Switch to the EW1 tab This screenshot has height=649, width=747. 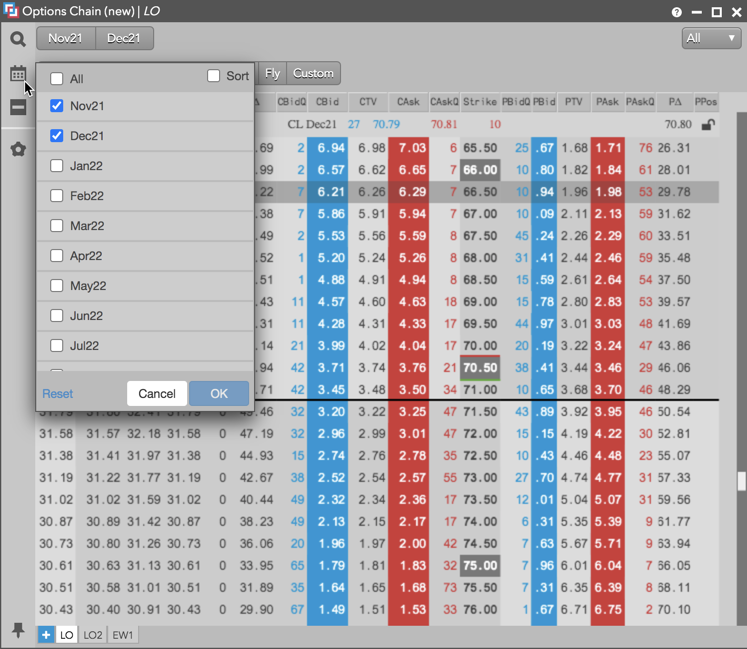tap(123, 635)
